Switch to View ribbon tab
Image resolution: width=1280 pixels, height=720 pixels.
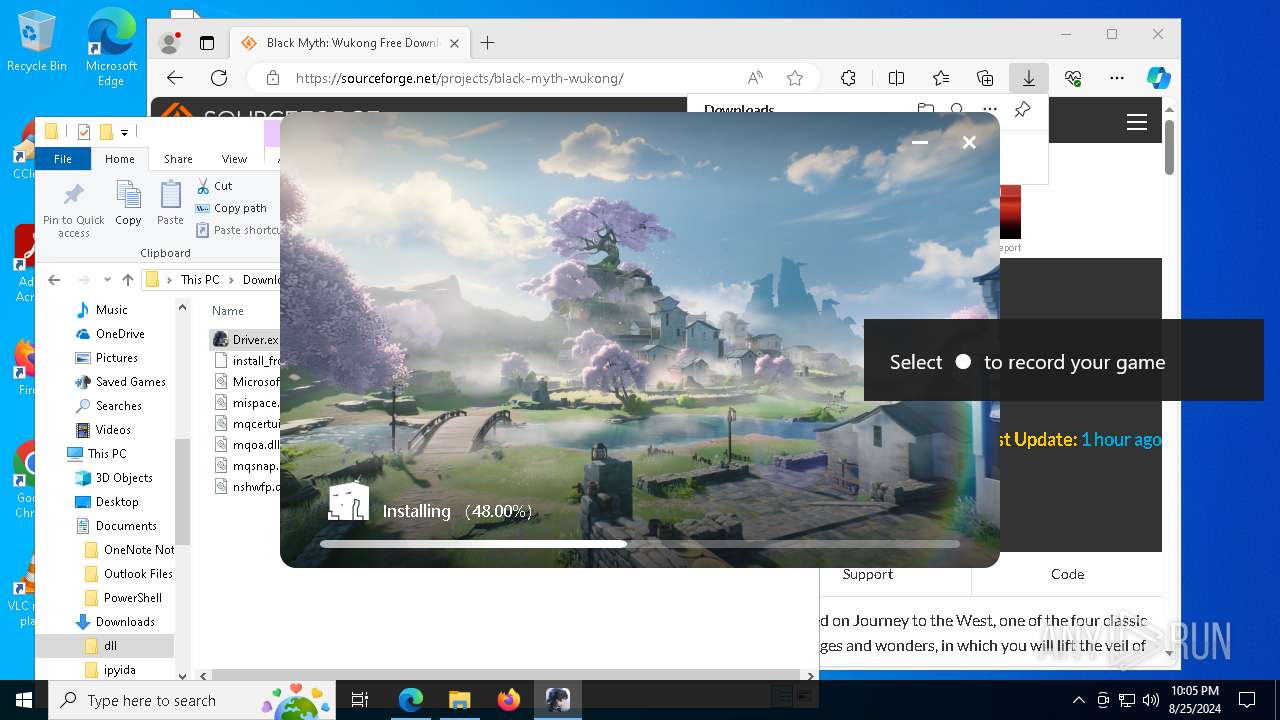(x=234, y=159)
